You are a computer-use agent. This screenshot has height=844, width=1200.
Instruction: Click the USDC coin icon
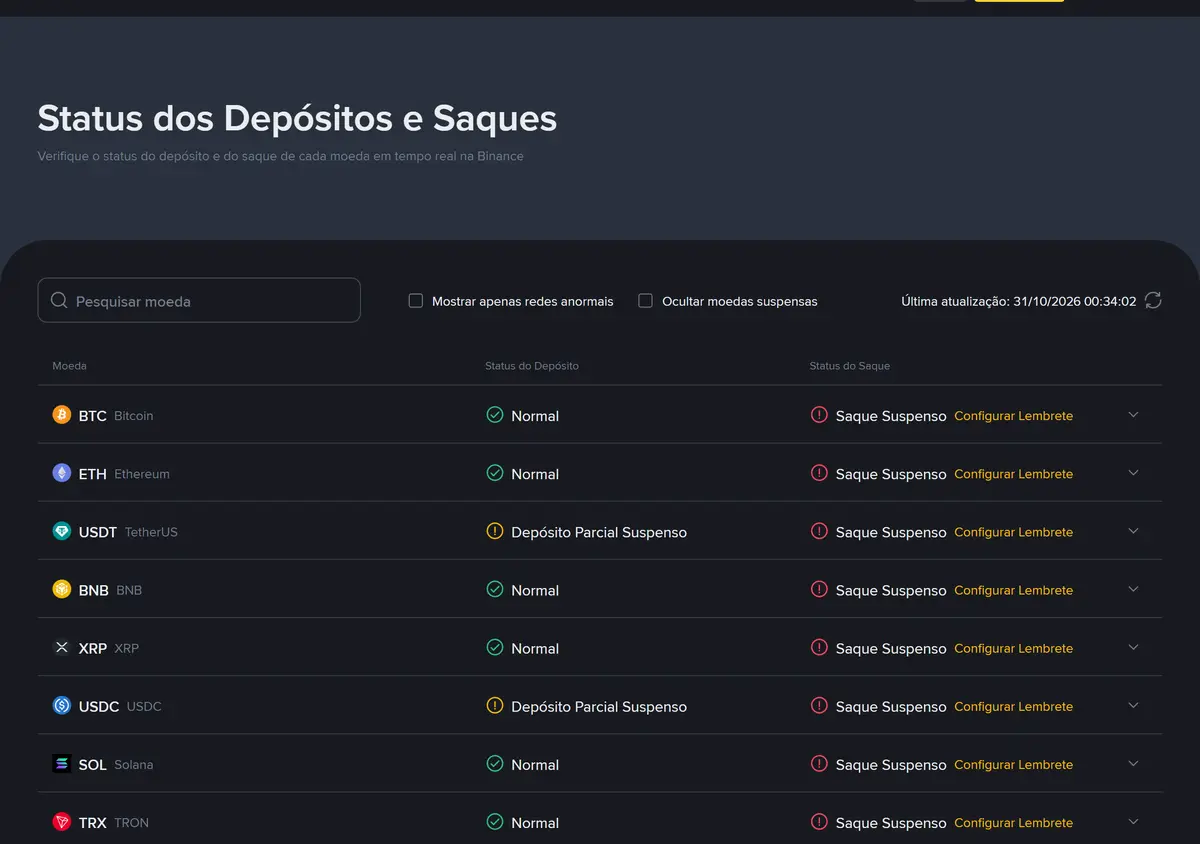62,705
